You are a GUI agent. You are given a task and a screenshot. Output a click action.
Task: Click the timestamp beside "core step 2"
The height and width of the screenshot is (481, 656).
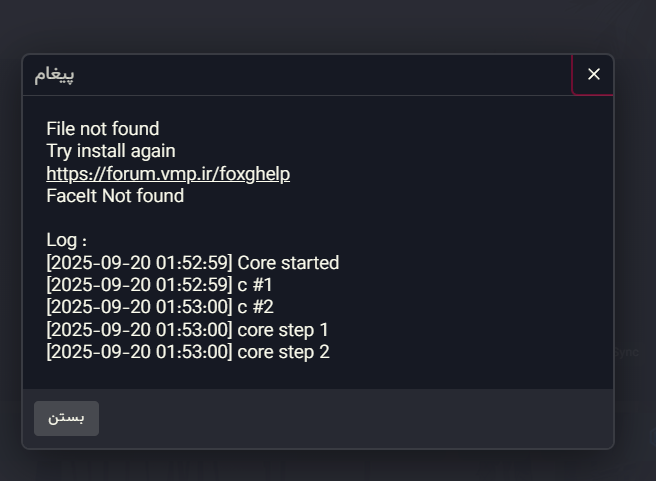[x=139, y=352]
